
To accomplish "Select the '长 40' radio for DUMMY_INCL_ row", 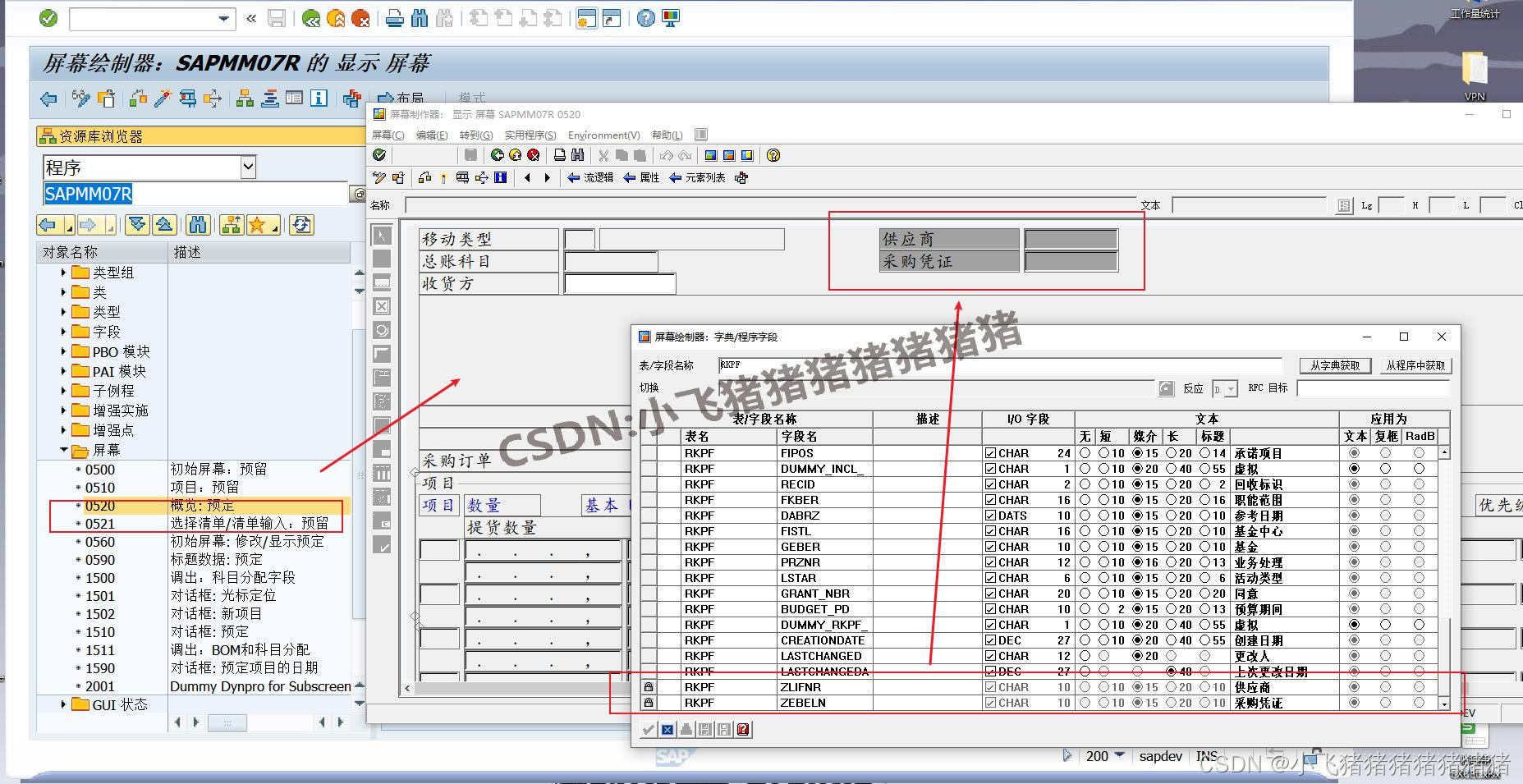I will pos(1172,469).
